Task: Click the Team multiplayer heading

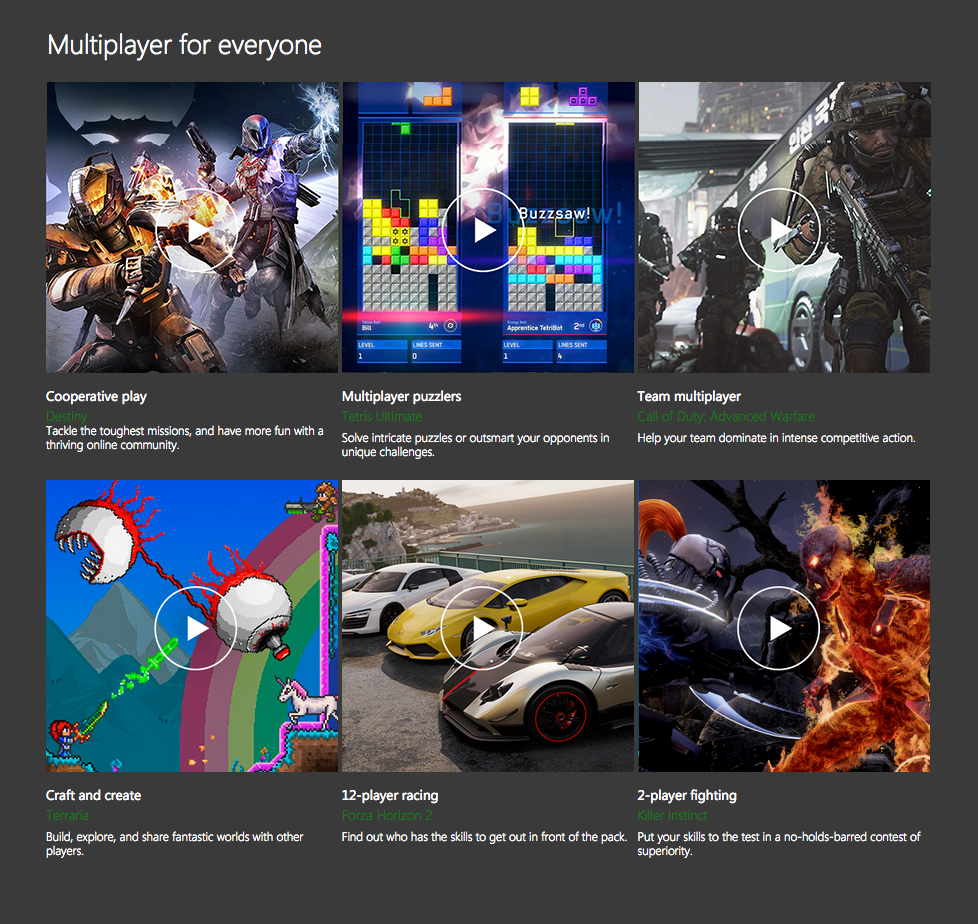Action: click(689, 396)
